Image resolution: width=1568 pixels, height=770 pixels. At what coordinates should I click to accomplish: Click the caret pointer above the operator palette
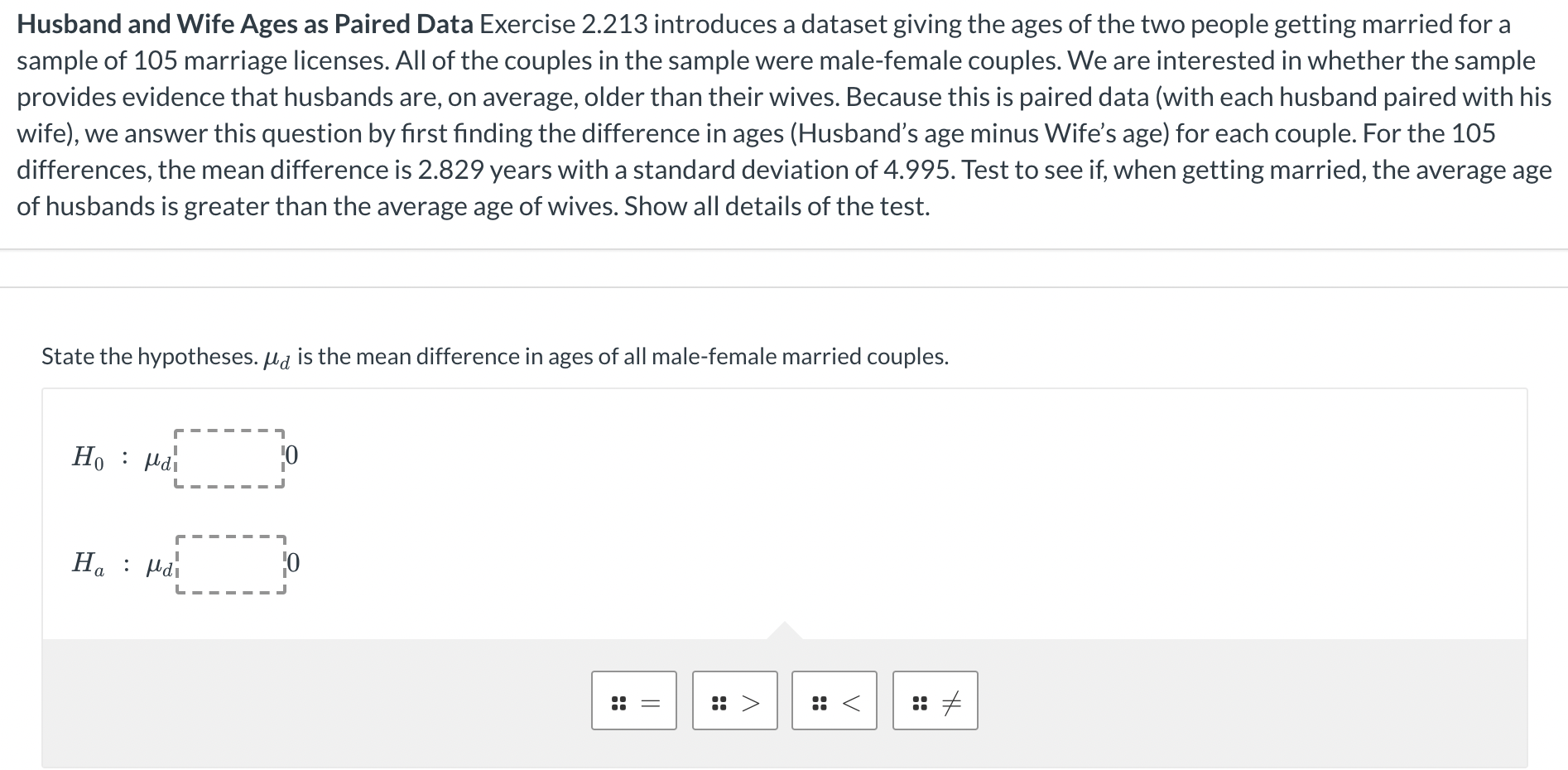[784, 631]
